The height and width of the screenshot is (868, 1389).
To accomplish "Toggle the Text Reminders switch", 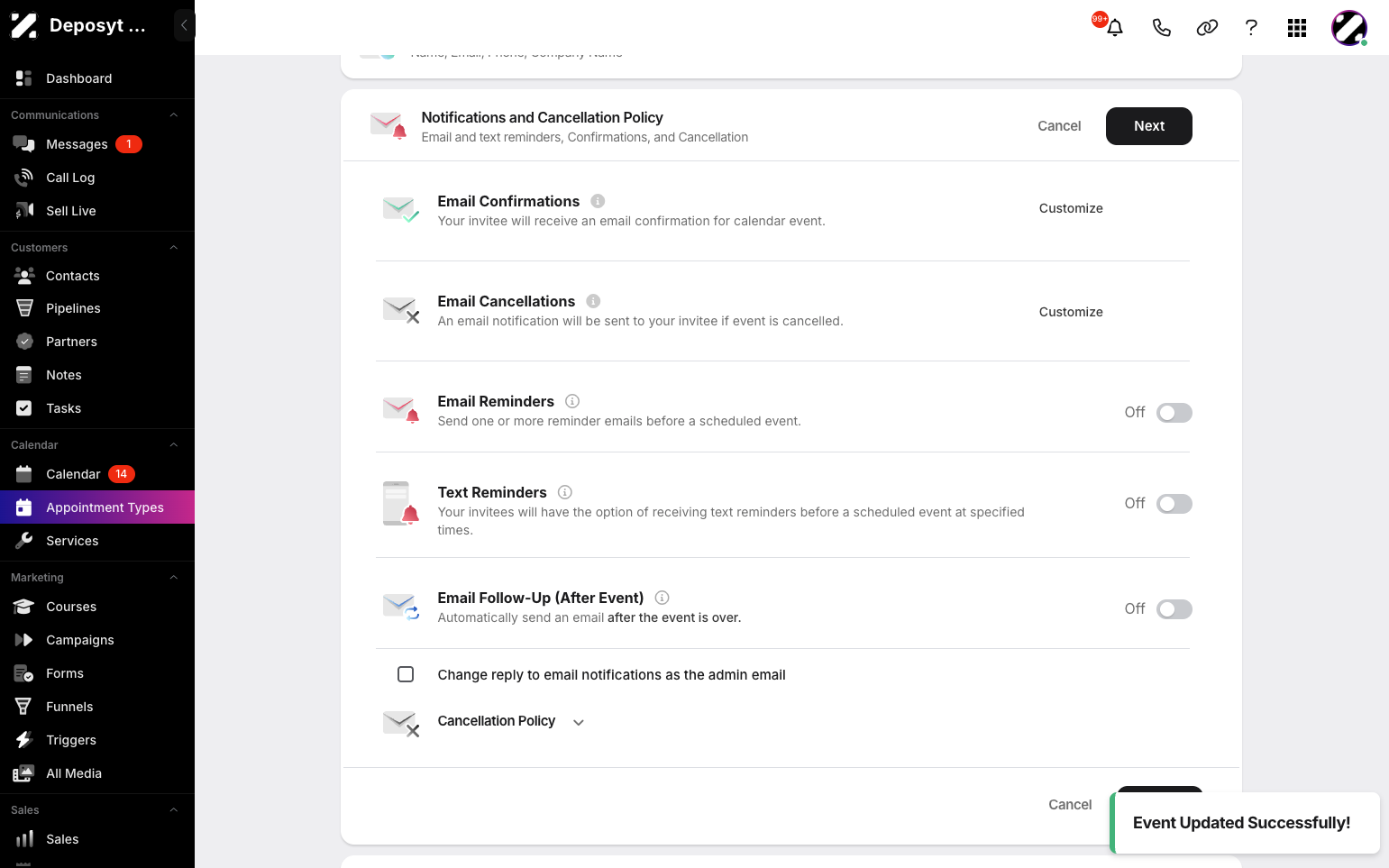I will [1174, 504].
